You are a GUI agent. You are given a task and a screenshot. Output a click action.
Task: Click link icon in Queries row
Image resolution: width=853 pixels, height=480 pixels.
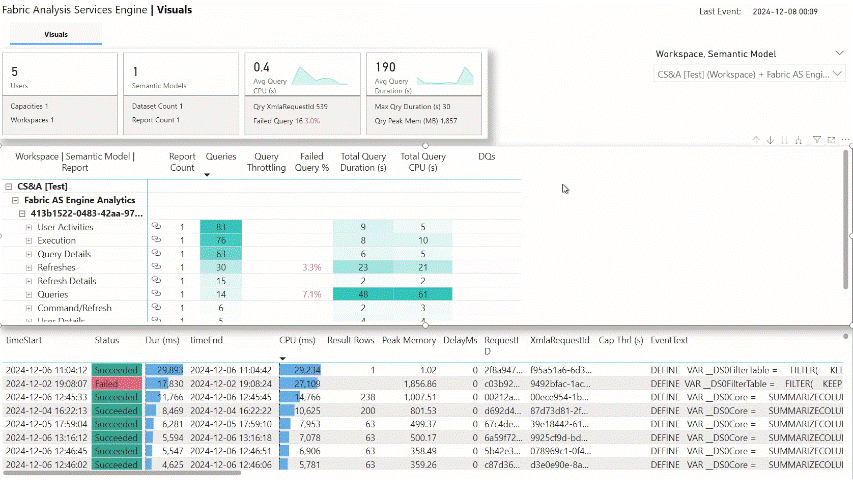point(156,295)
